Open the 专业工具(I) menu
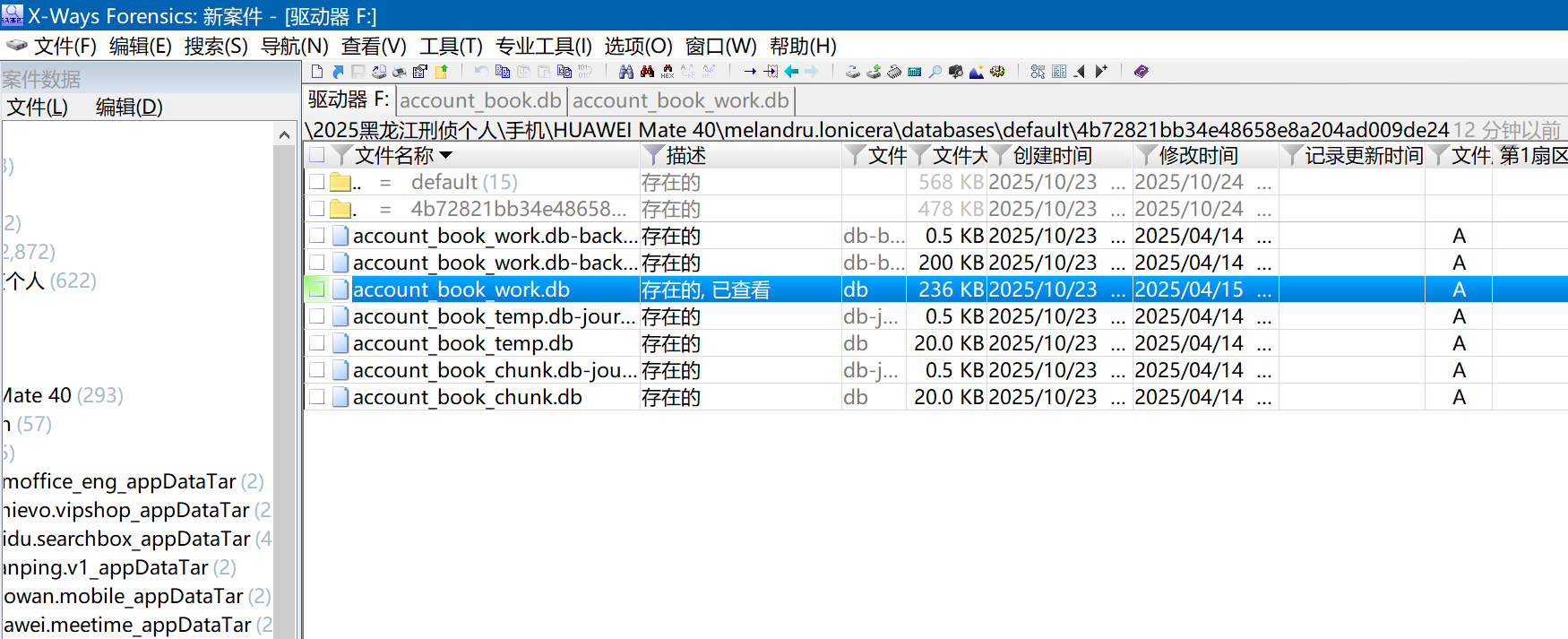Screen dimensions: 1568x639 543,46
